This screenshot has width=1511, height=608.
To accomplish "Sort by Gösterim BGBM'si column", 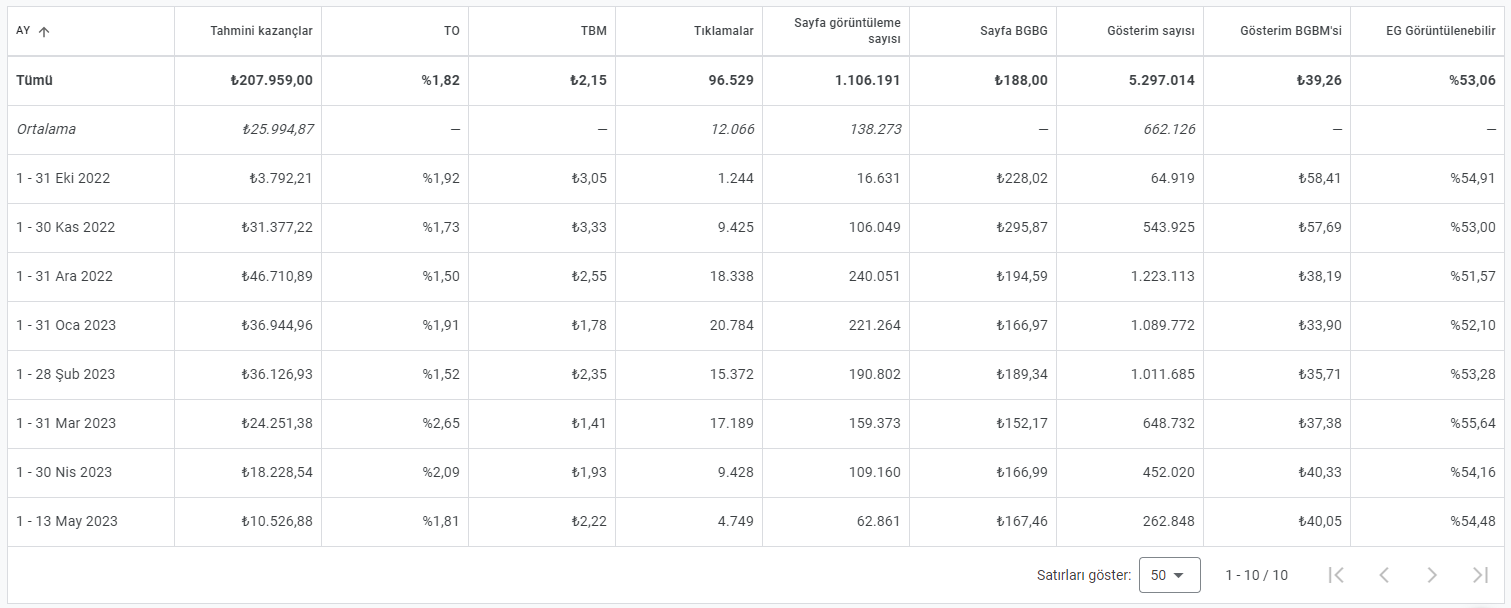I will click(x=1291, y=31).
